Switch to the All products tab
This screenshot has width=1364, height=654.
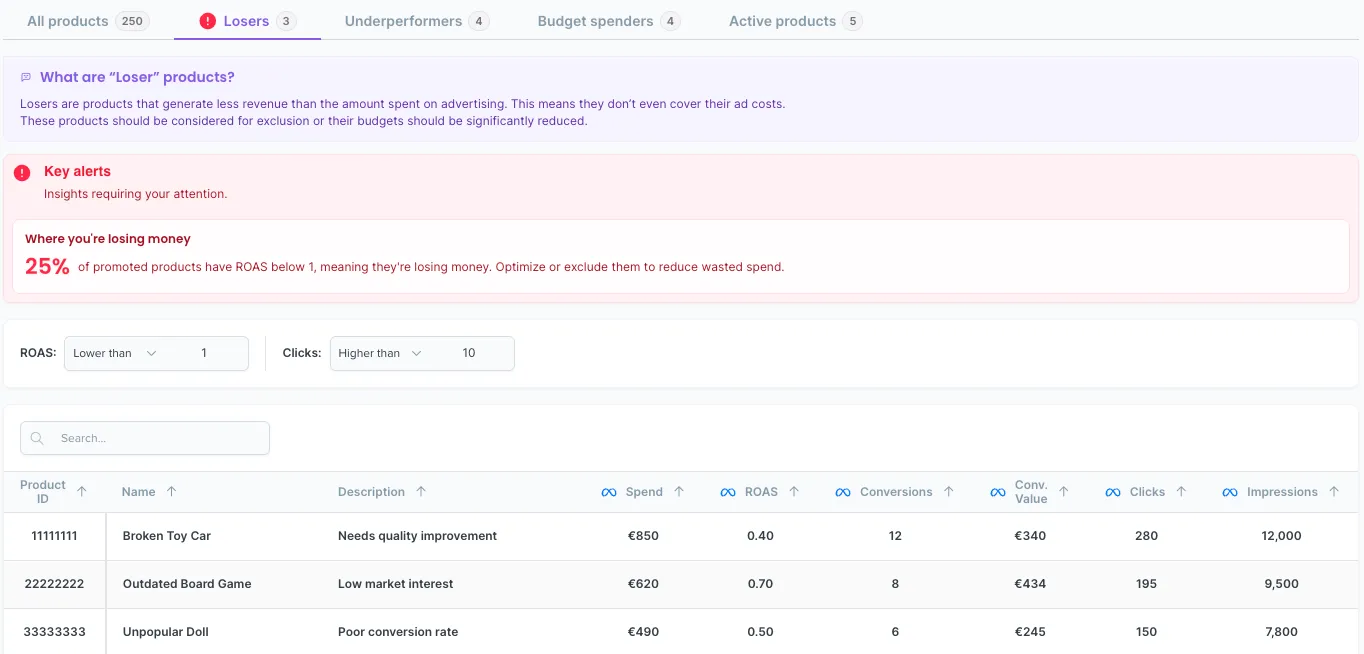(88, 21)
